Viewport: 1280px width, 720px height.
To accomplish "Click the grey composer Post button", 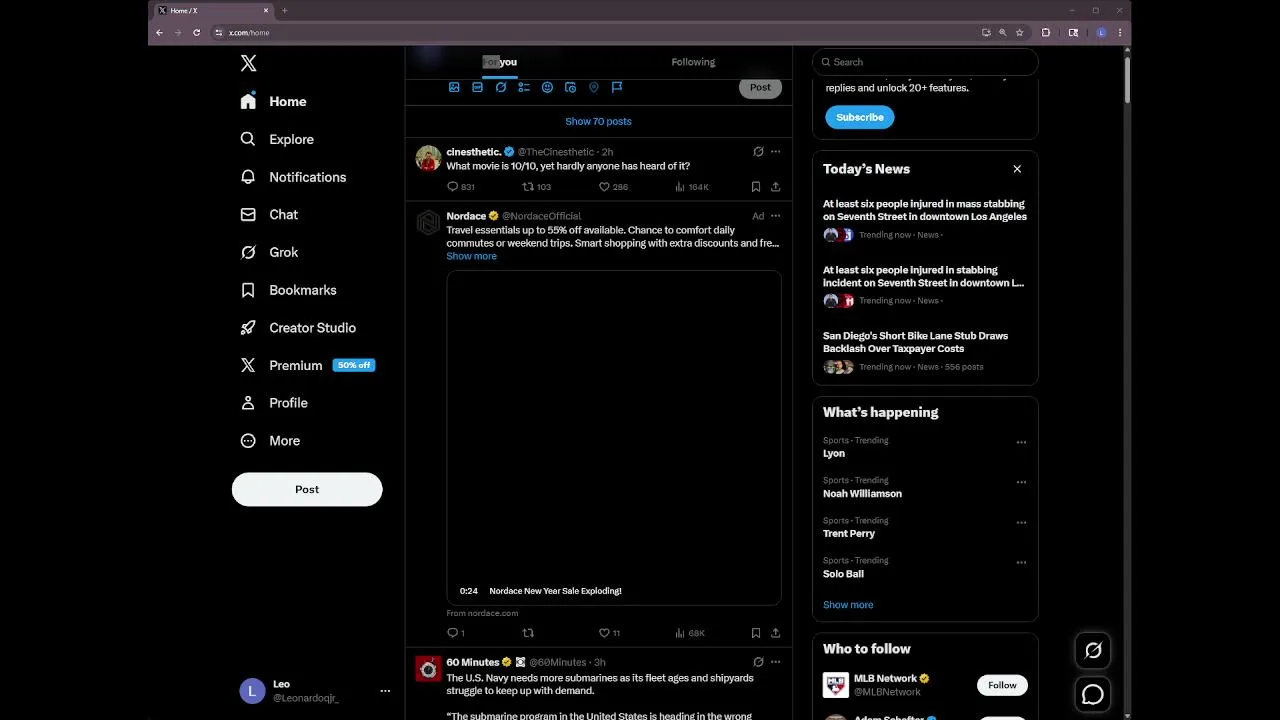I will 760,88.
